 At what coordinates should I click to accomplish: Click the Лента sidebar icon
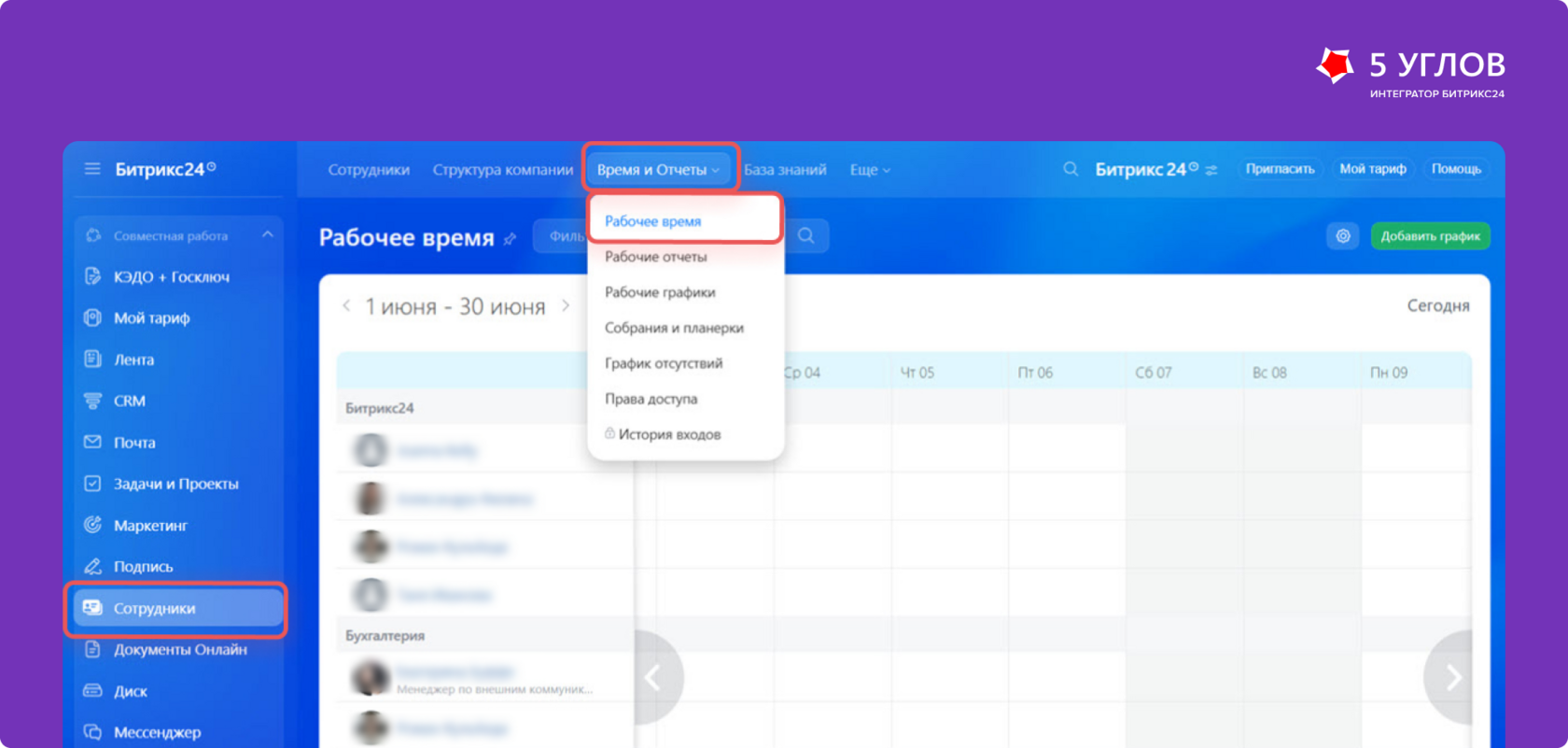click(x=92, y=359)
